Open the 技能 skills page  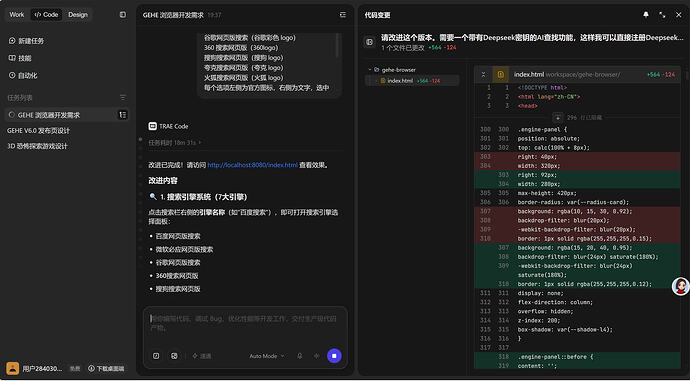click(x=20, y=58)
